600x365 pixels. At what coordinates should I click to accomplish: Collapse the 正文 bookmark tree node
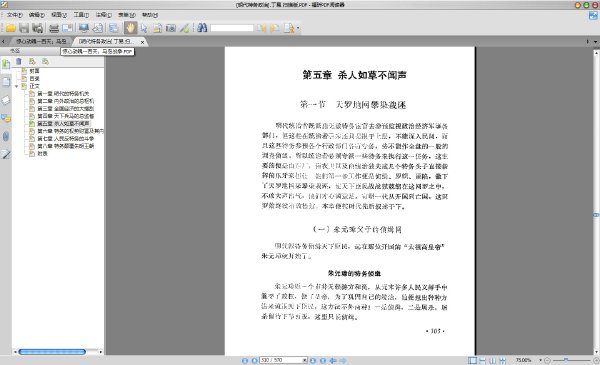(x=16, y=86)
